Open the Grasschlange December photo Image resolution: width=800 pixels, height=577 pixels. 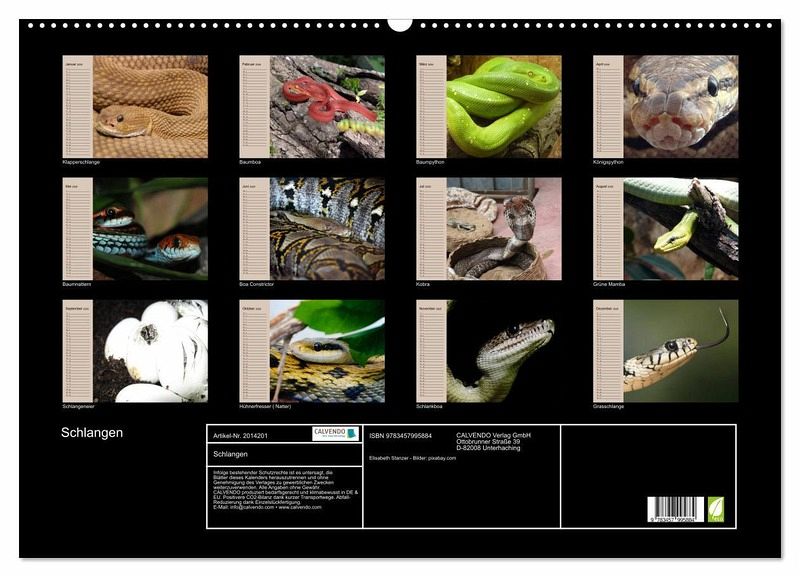[666, 351]
